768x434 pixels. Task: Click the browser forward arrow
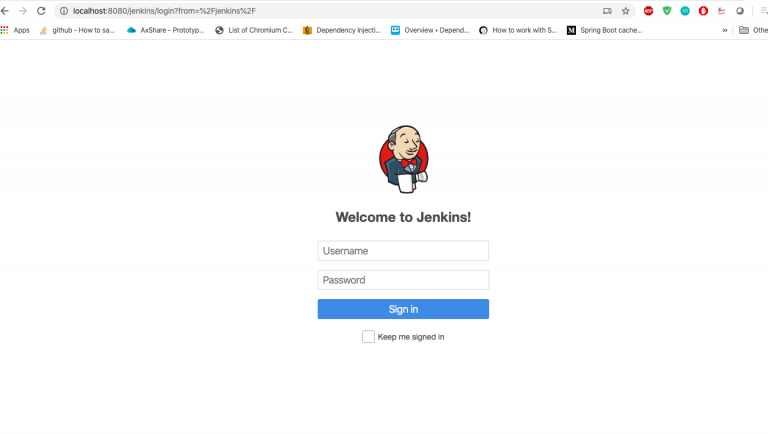click(x=23, y=11)
